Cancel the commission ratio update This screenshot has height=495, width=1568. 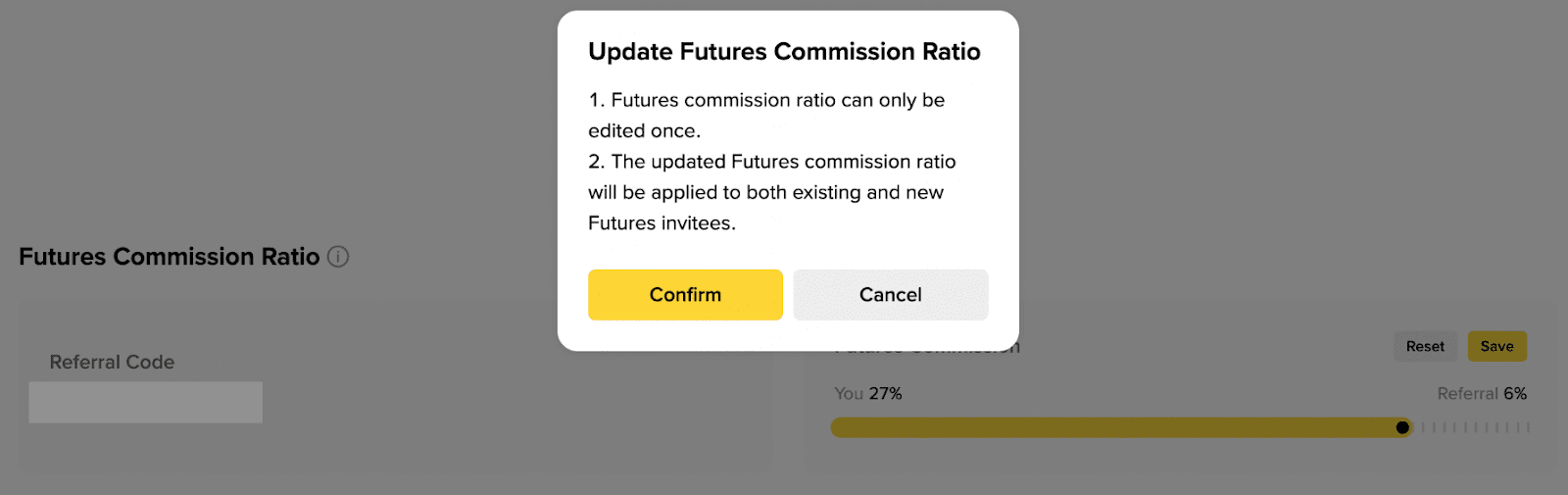tap(890, 295)
